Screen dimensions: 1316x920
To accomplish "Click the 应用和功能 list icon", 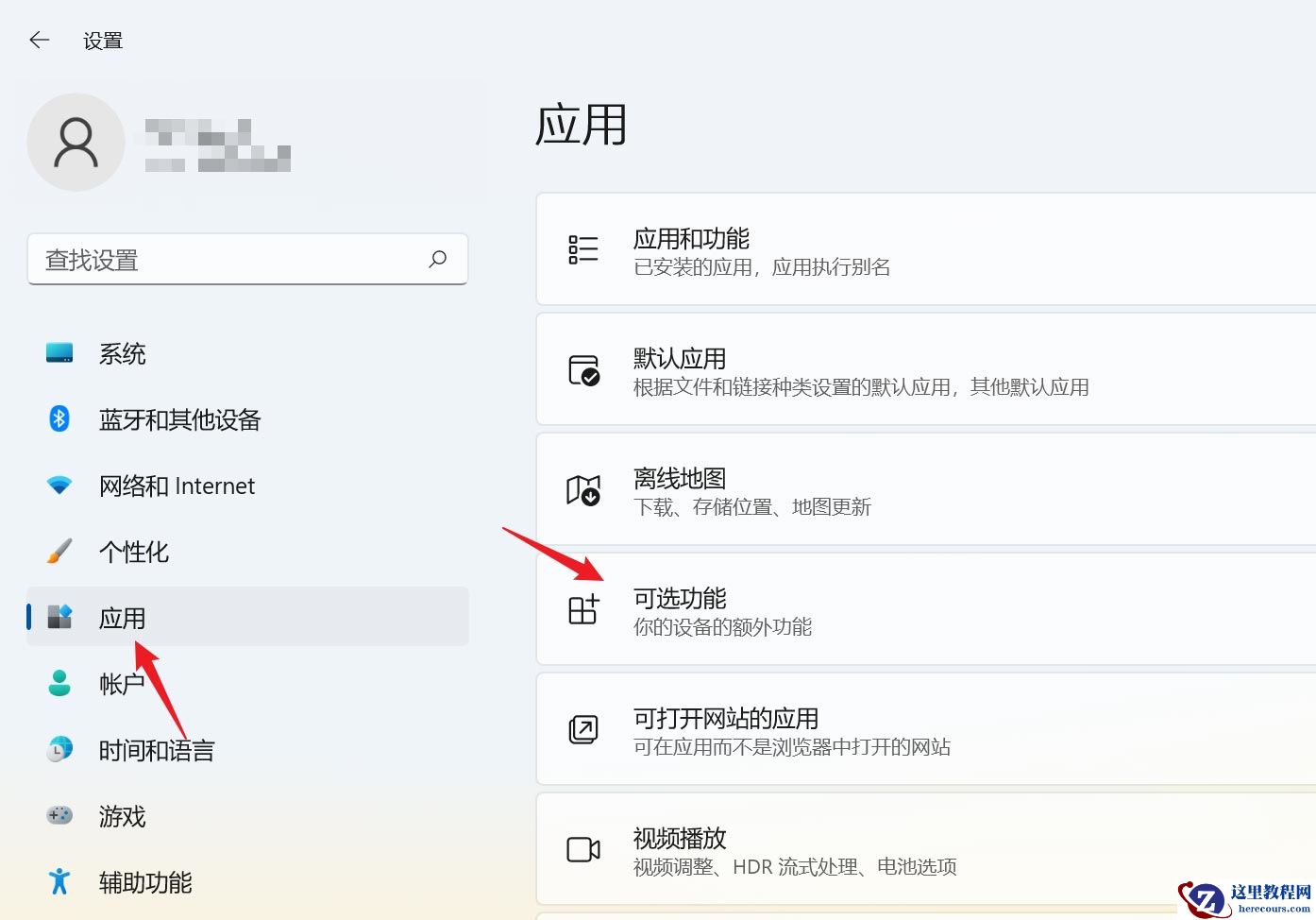I will (583, 249).
